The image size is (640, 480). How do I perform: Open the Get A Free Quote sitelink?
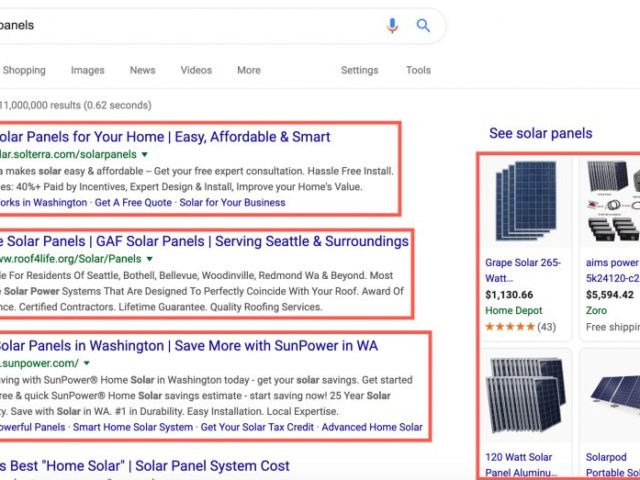tap(131, 202)
